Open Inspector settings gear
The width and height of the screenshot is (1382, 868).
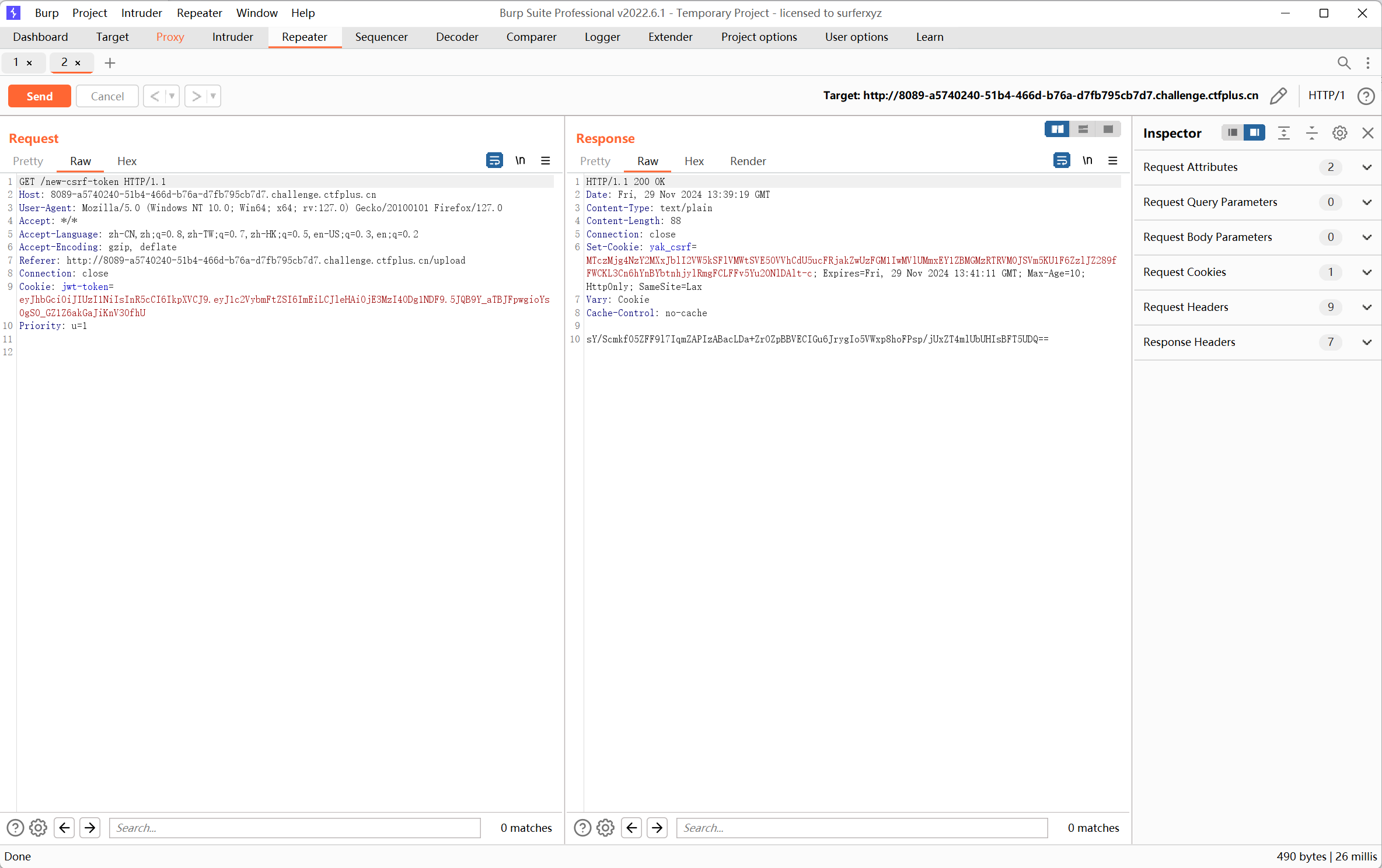(1339, 133)
